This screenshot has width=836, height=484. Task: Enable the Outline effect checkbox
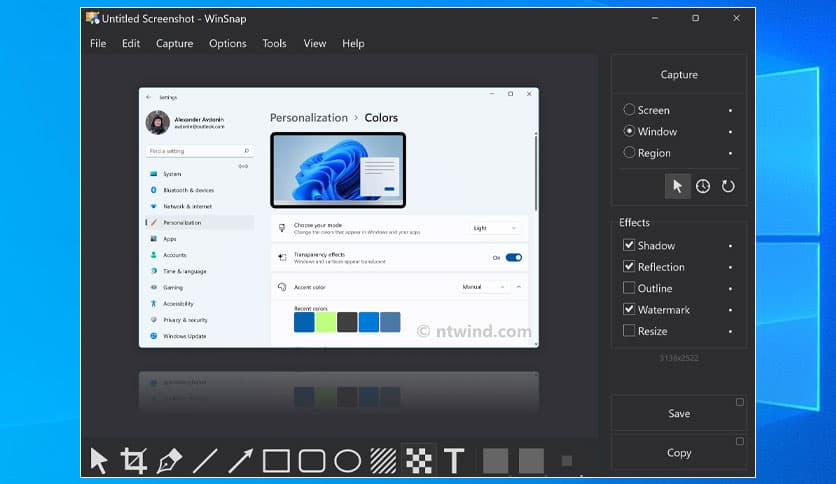(629, 288)
